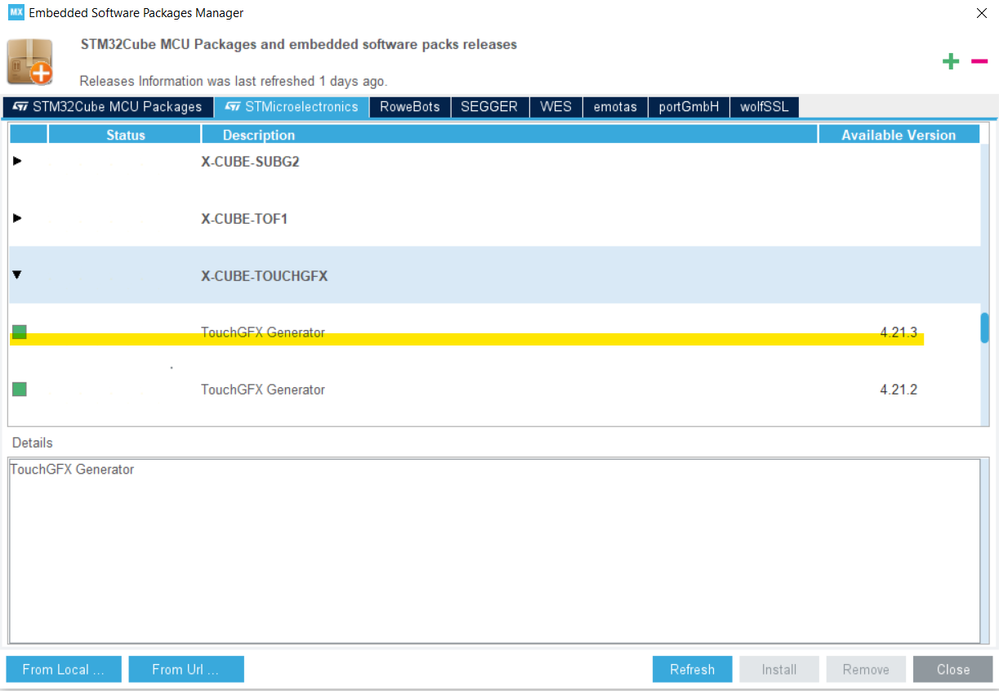Click the Remove button
Viewport: 999px width, 691px height.
click(x=866, y=669)
